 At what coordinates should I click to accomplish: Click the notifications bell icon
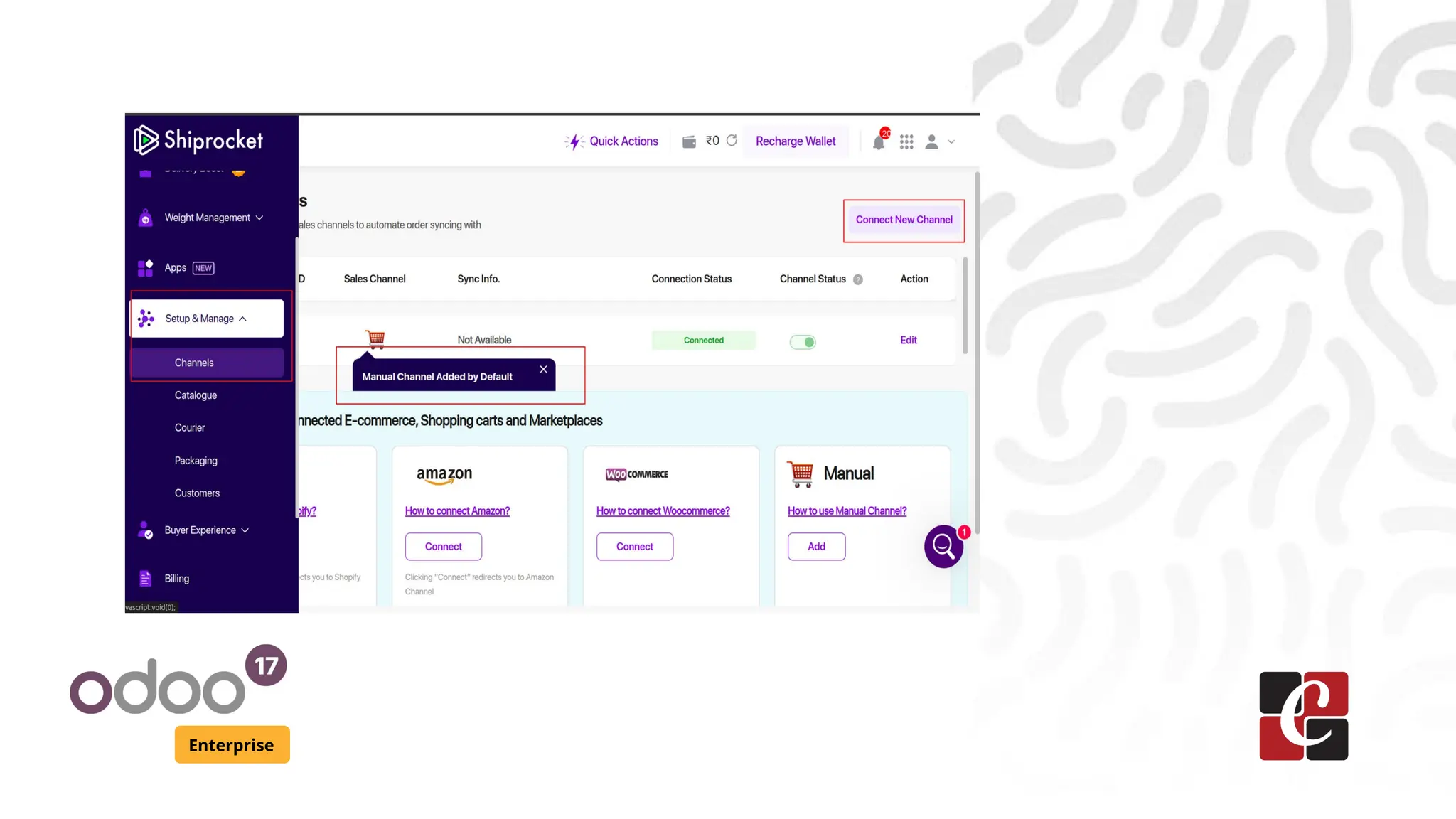tap(879, 142)
